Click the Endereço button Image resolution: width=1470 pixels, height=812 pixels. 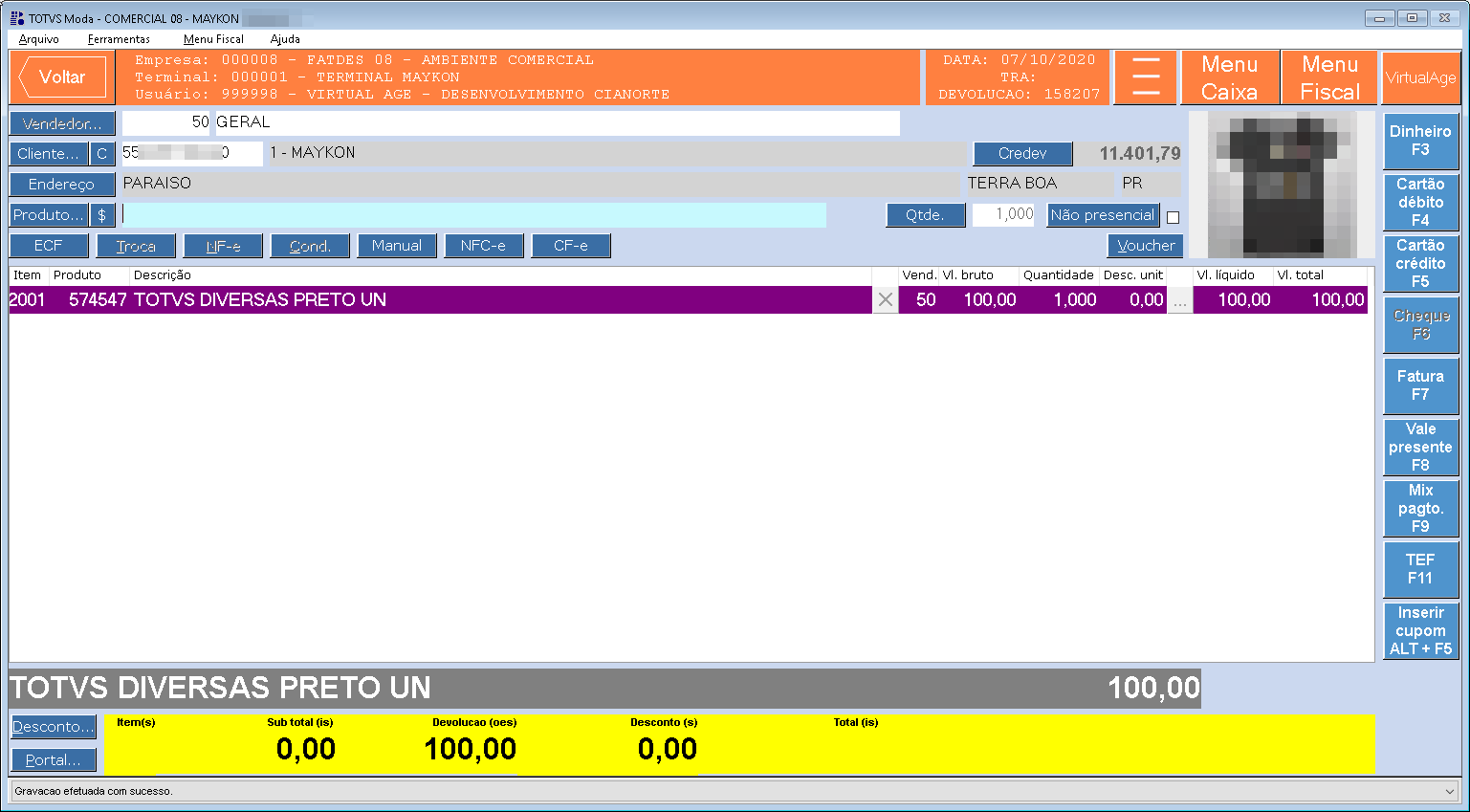[x=62, y=185]
